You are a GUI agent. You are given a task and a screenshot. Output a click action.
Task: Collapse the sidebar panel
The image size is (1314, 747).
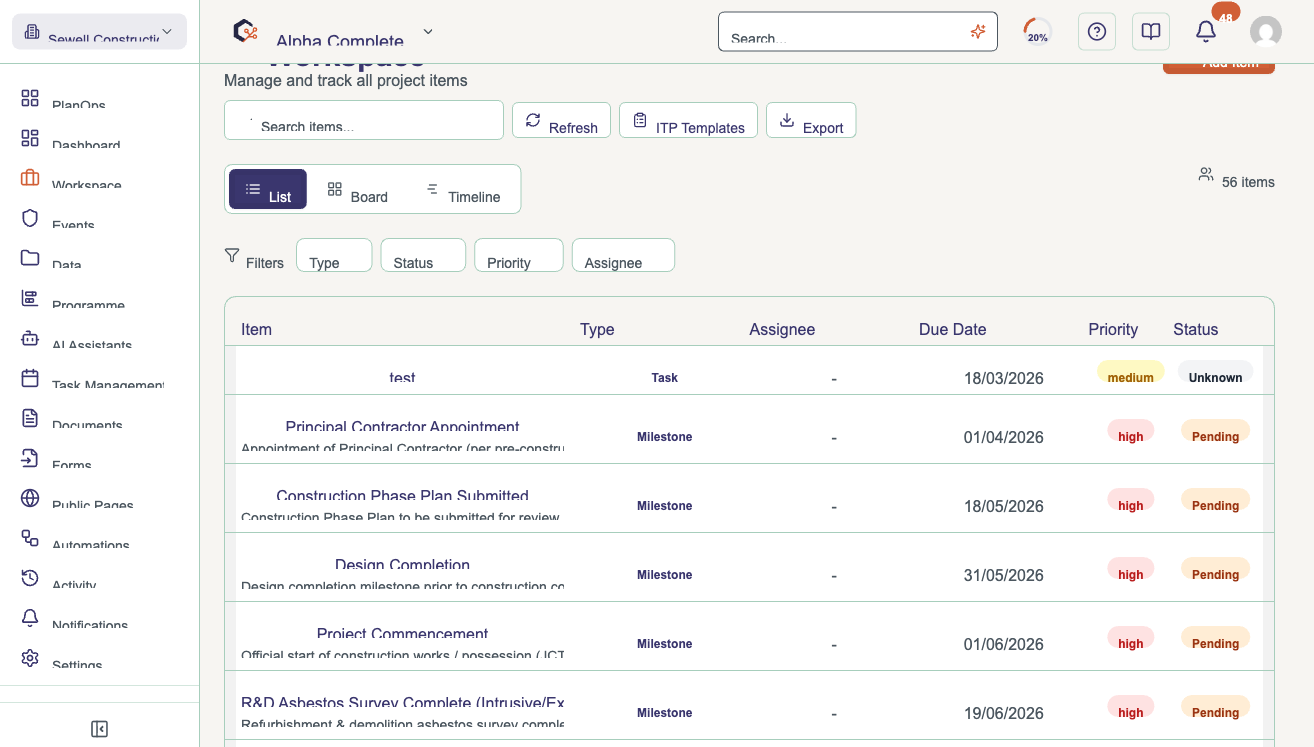tap(99, 729)
